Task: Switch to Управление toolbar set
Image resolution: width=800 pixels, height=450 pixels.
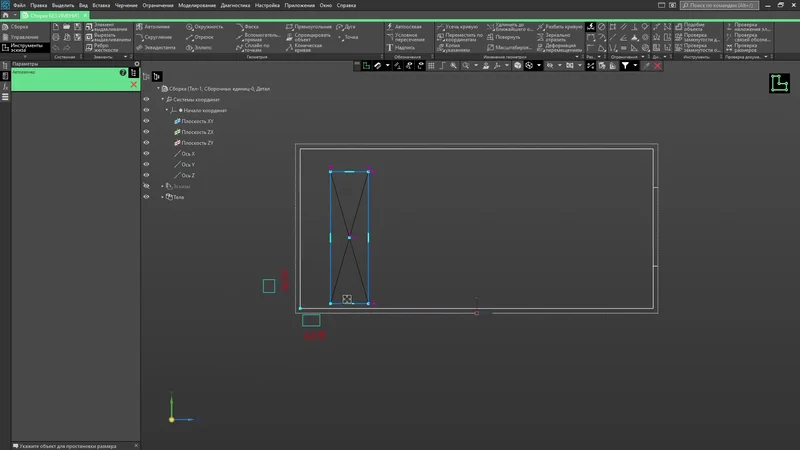Action: click(25, 36)
